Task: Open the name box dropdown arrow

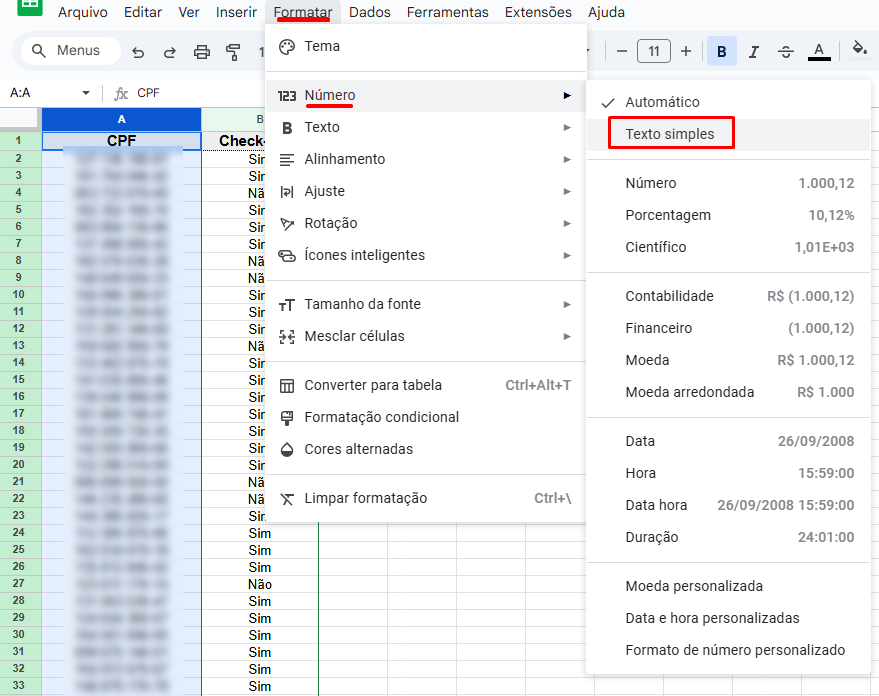Action: [x=86, y=93]
